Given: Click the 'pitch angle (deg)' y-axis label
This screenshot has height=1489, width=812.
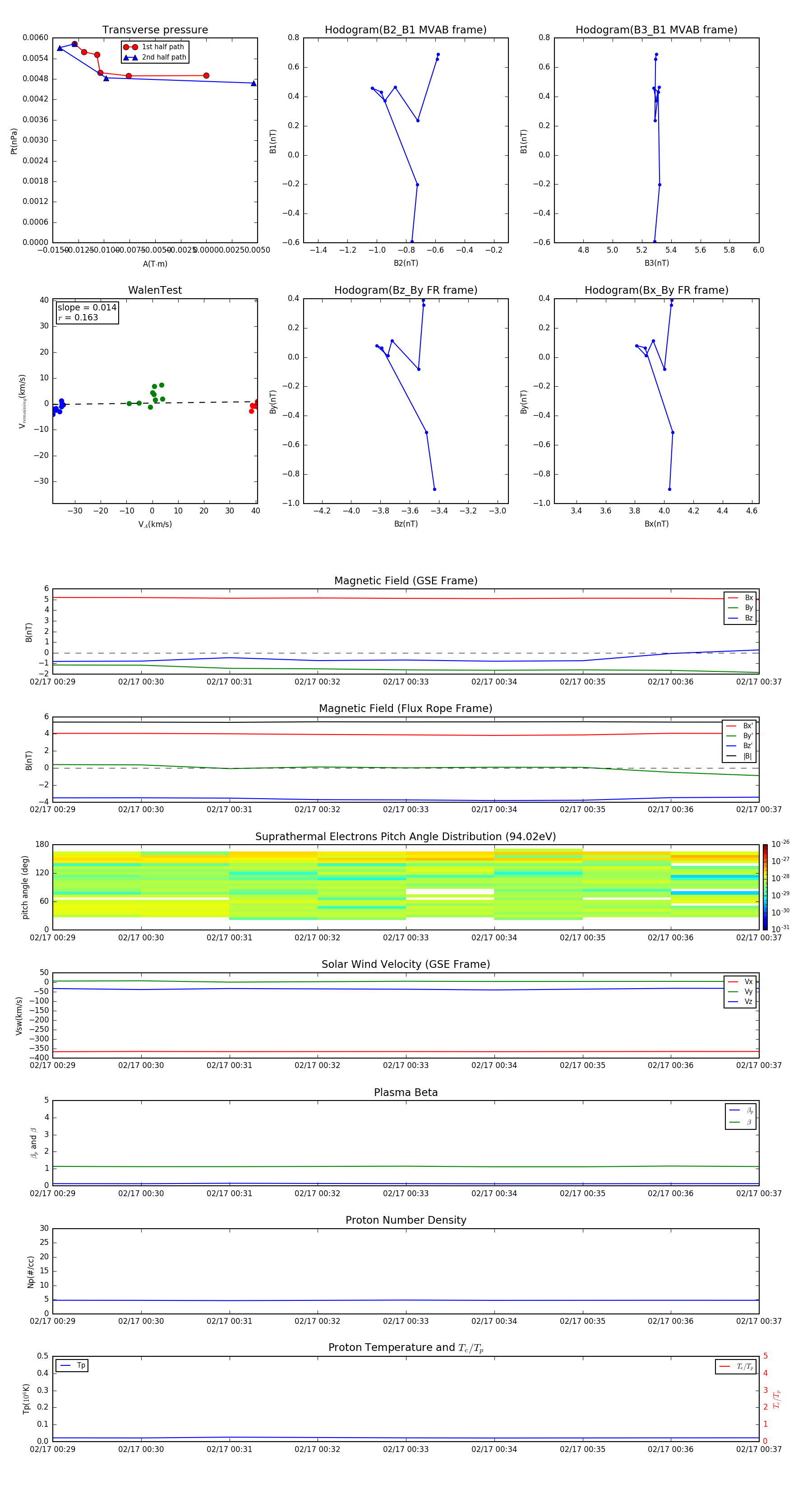Looking at the screenshot, I should [x=25, y=888].
